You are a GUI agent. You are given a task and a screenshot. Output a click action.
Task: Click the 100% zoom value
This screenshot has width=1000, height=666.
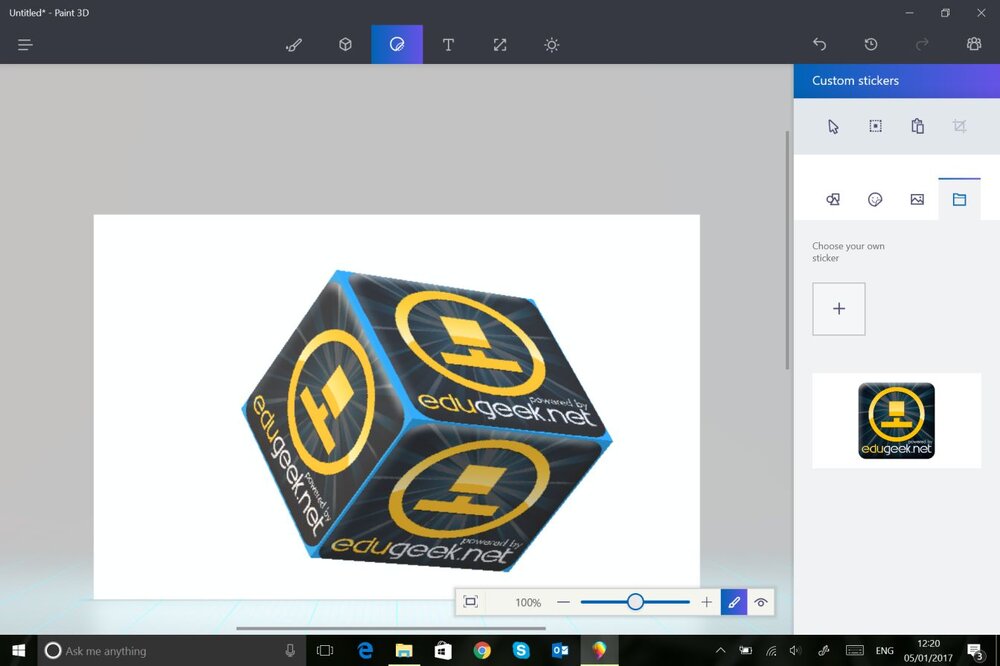pos(528,602)
